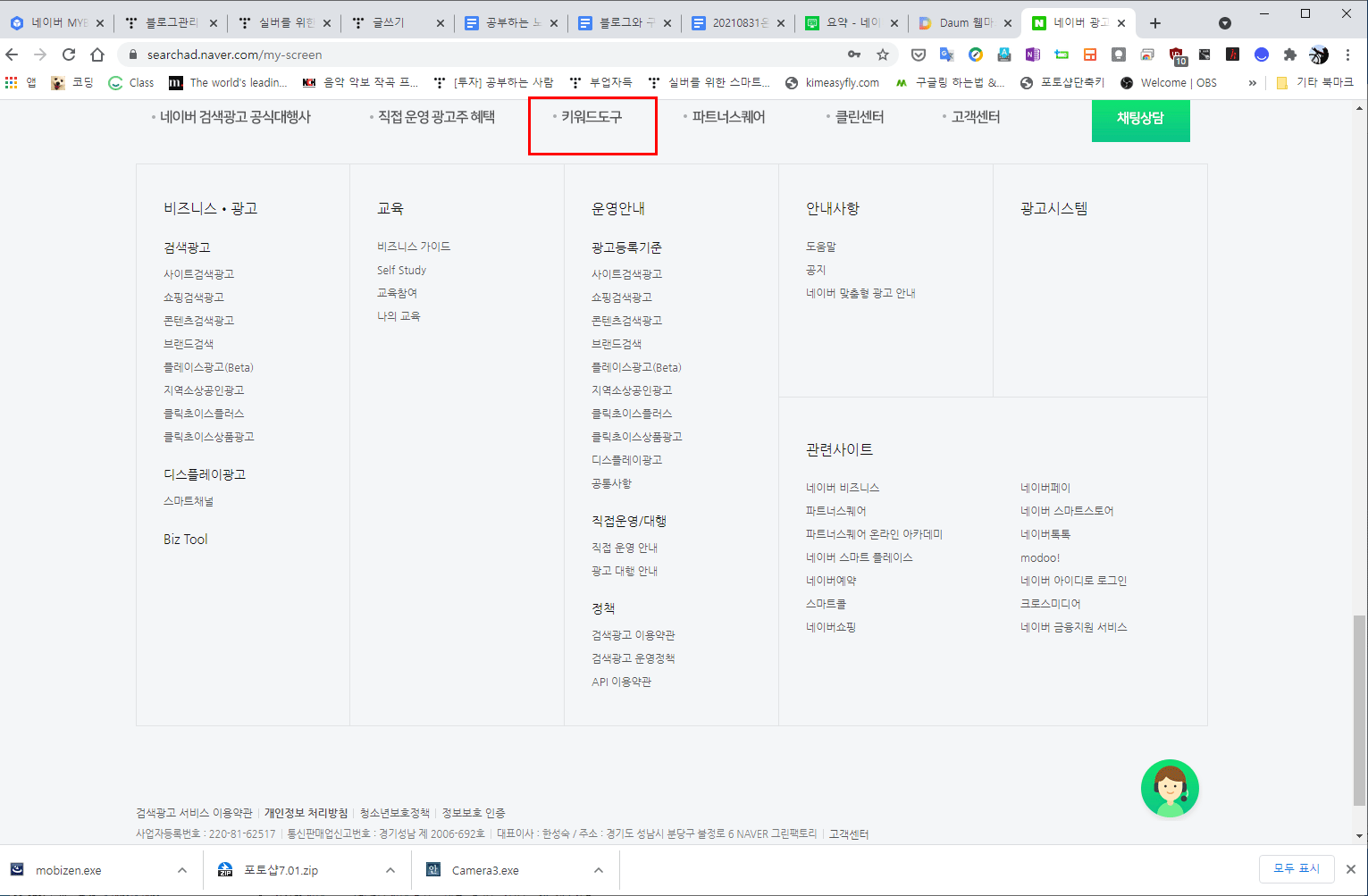Open 파트너스퀘어 온라인 아카데미 link
Image resolution: width=1368 pixels, height=896 pixels.
(x=874, y=534)
